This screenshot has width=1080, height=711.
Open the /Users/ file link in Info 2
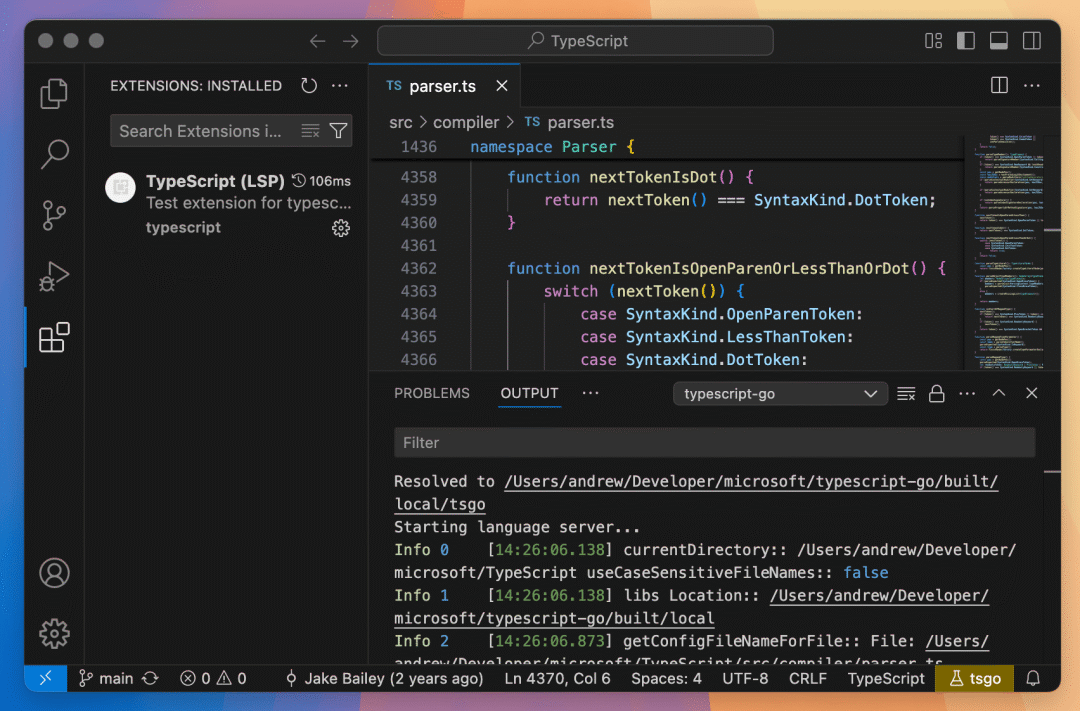(957, 641)
